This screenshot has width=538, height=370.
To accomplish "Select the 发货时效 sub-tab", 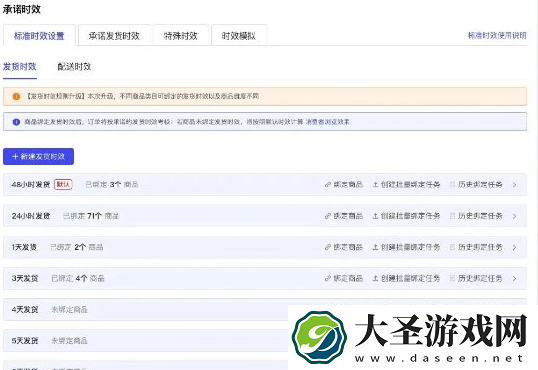I will coord(20,67).
